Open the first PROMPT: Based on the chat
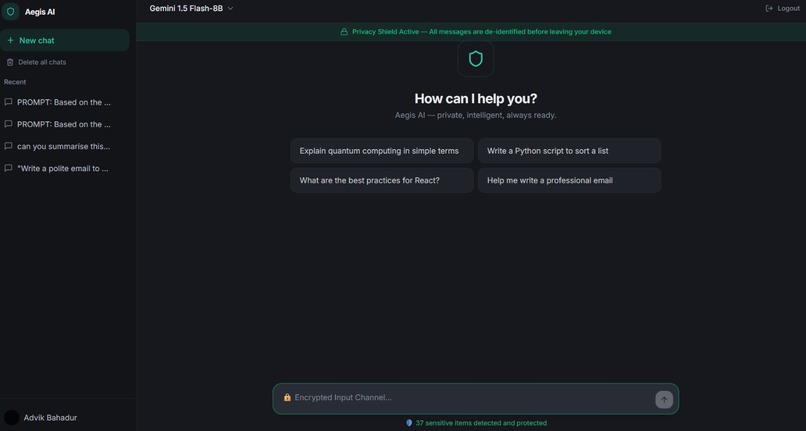This screenshot has width=806, height=431. click(x=64, y=102)
